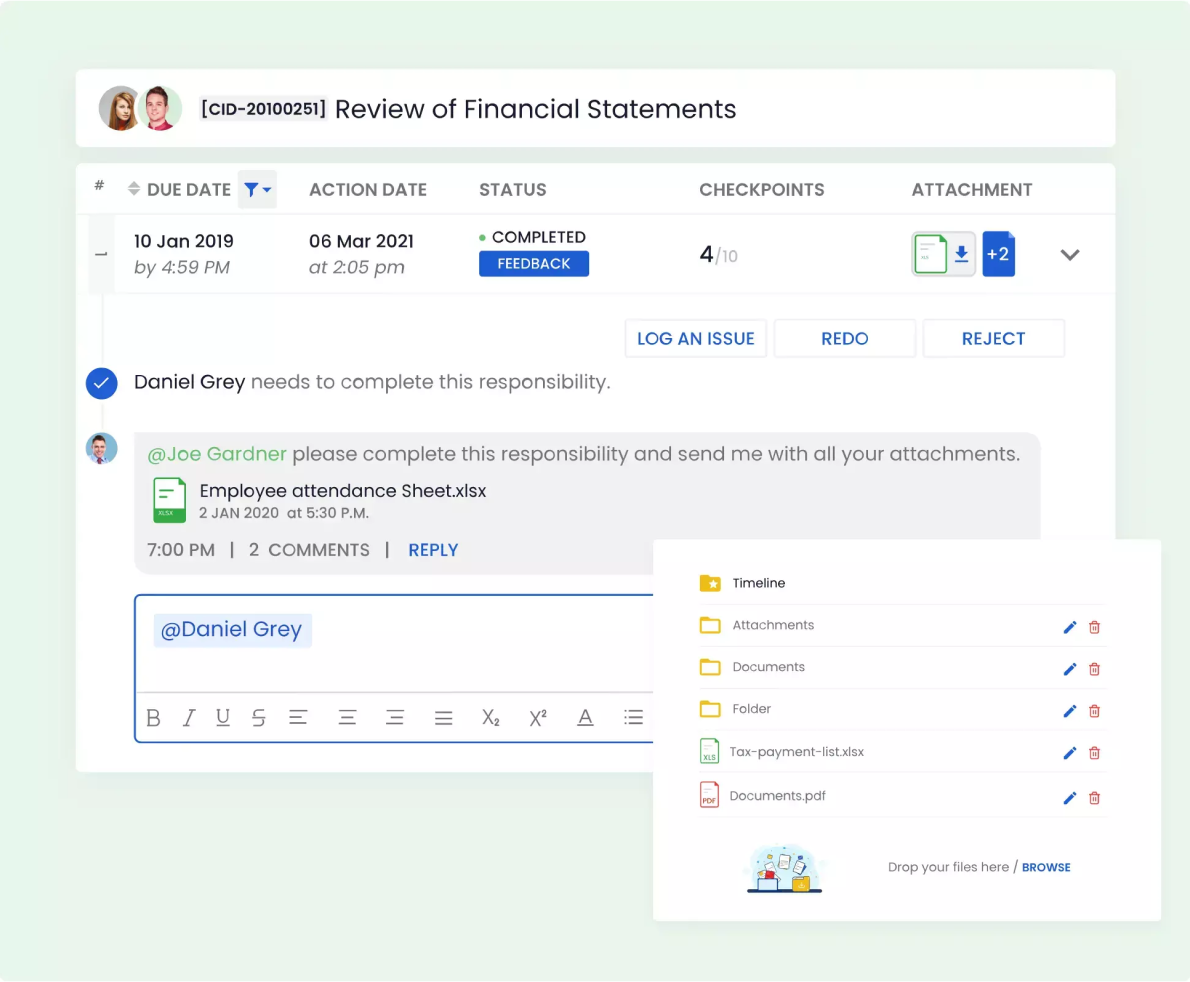The height and width of the screenshot is (982, 1190).
Task: Delete the Attachments folder
Action: coord(1094,627)
